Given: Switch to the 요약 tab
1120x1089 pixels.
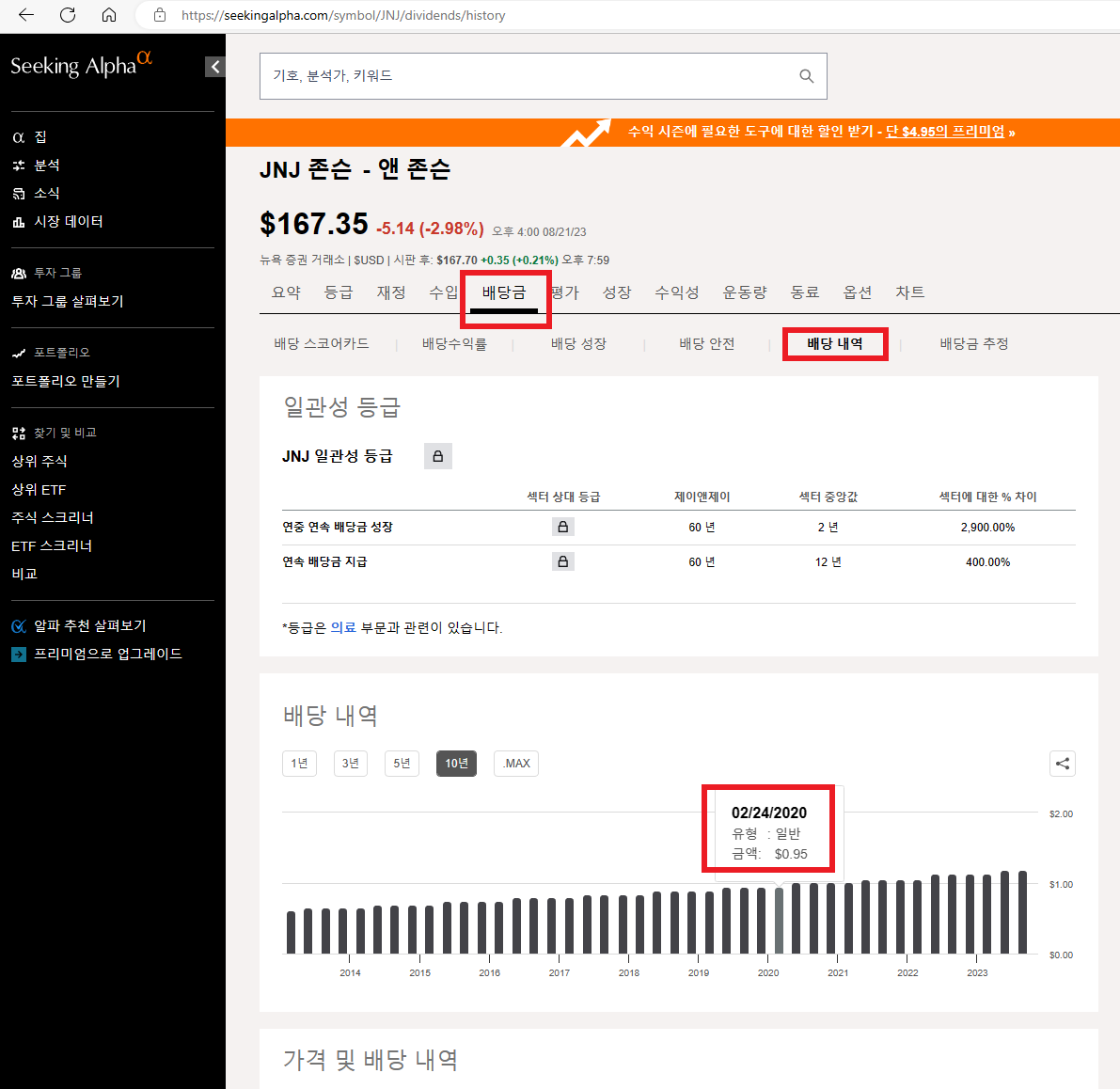Looking at the screenshot, I should 287,292.
